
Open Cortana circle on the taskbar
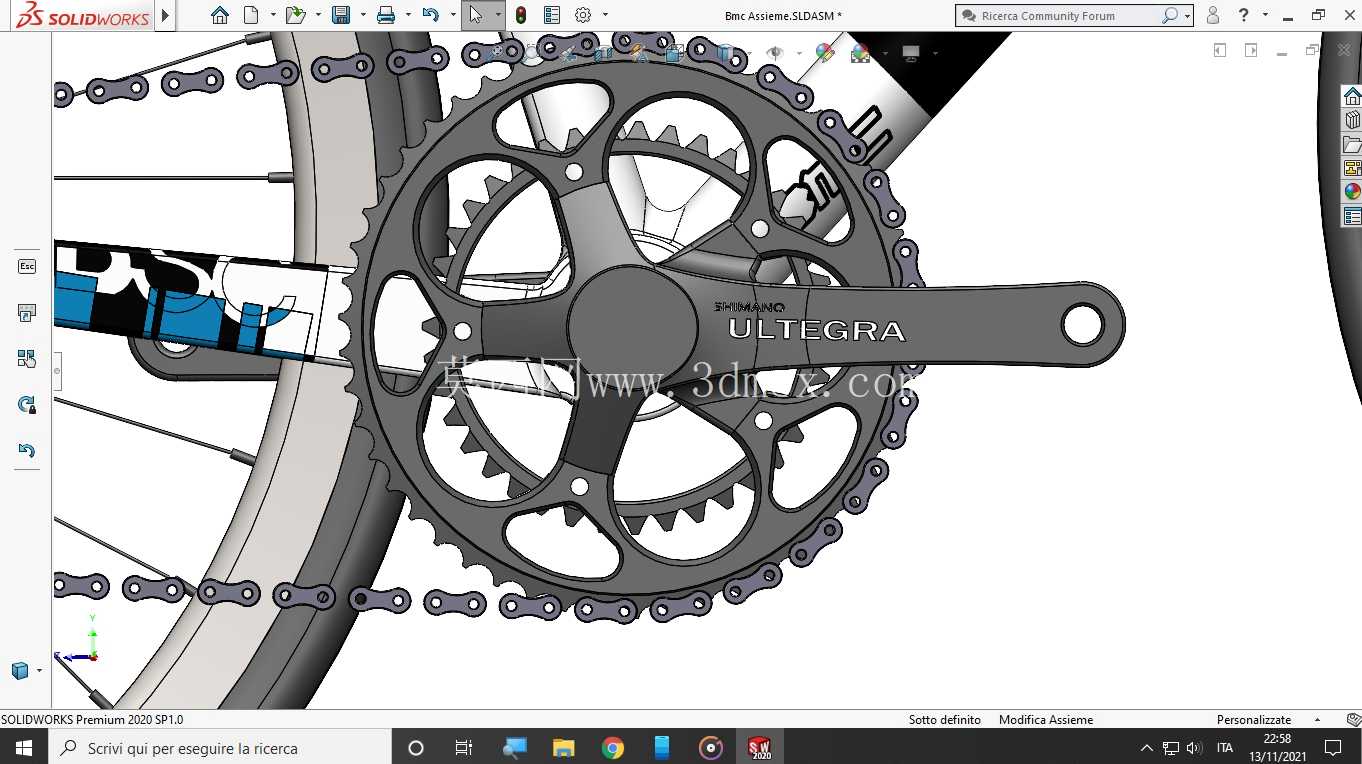coord(416,748)
